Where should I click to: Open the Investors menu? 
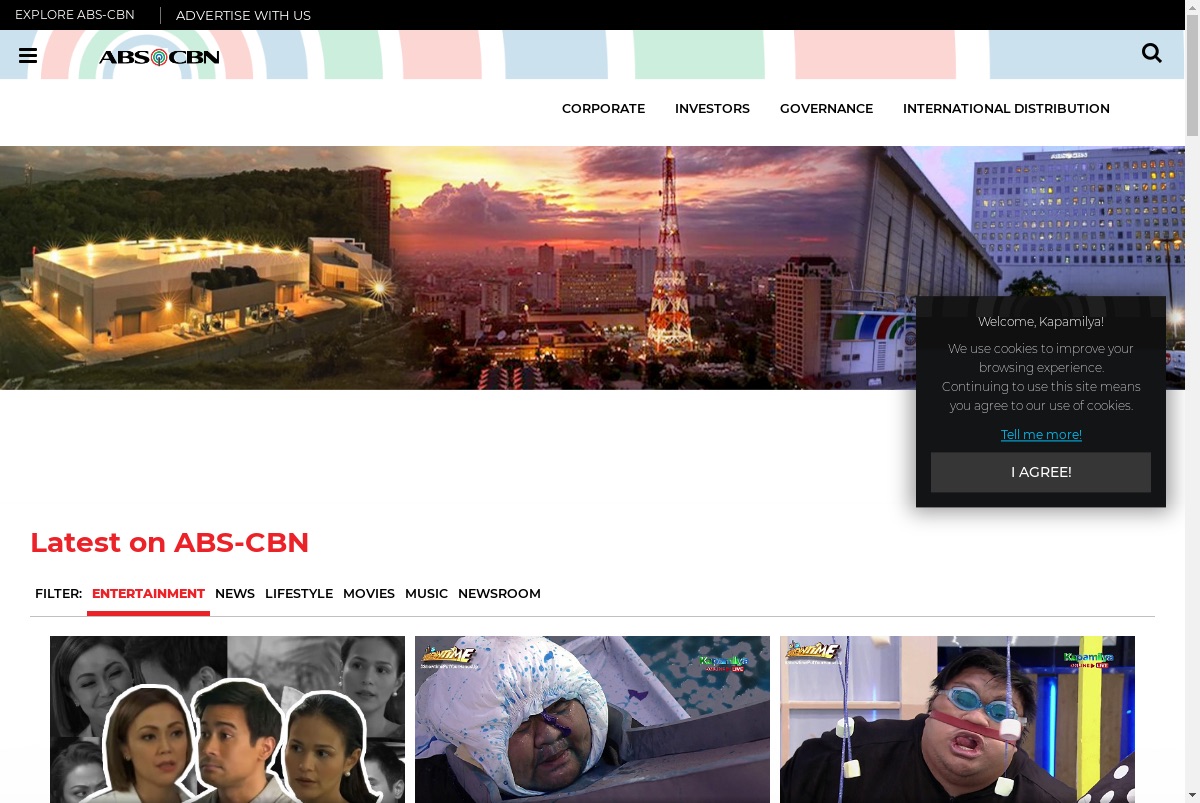[x=712, y=108]
